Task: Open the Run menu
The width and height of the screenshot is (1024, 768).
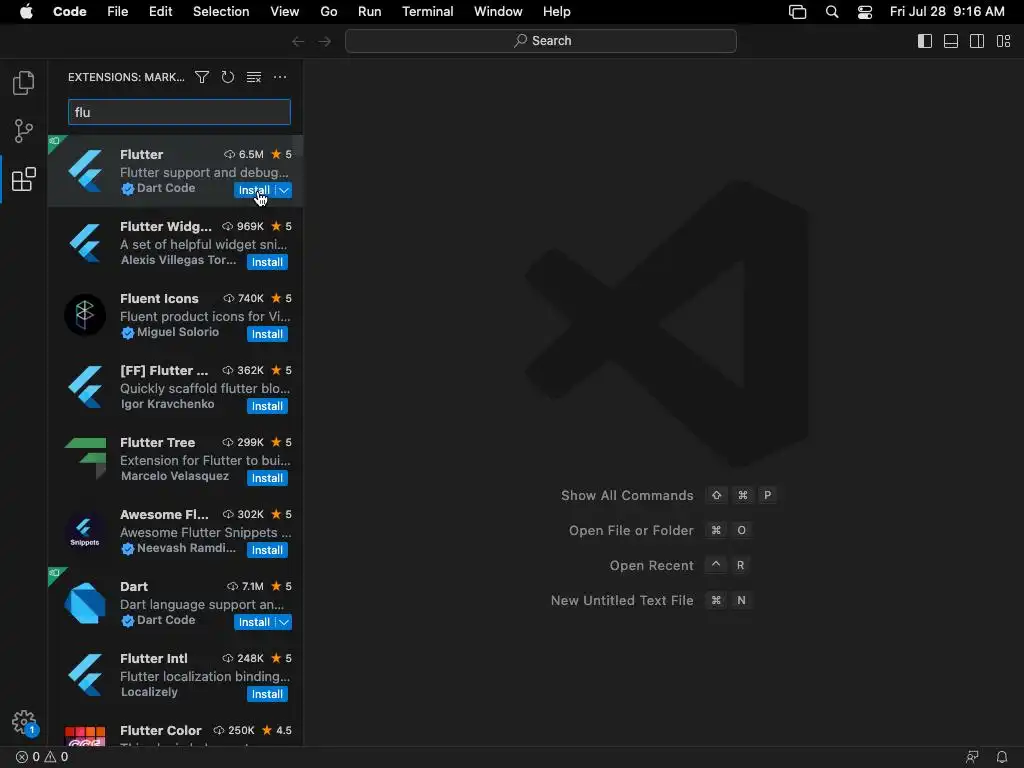Action: tap(370, 12)
